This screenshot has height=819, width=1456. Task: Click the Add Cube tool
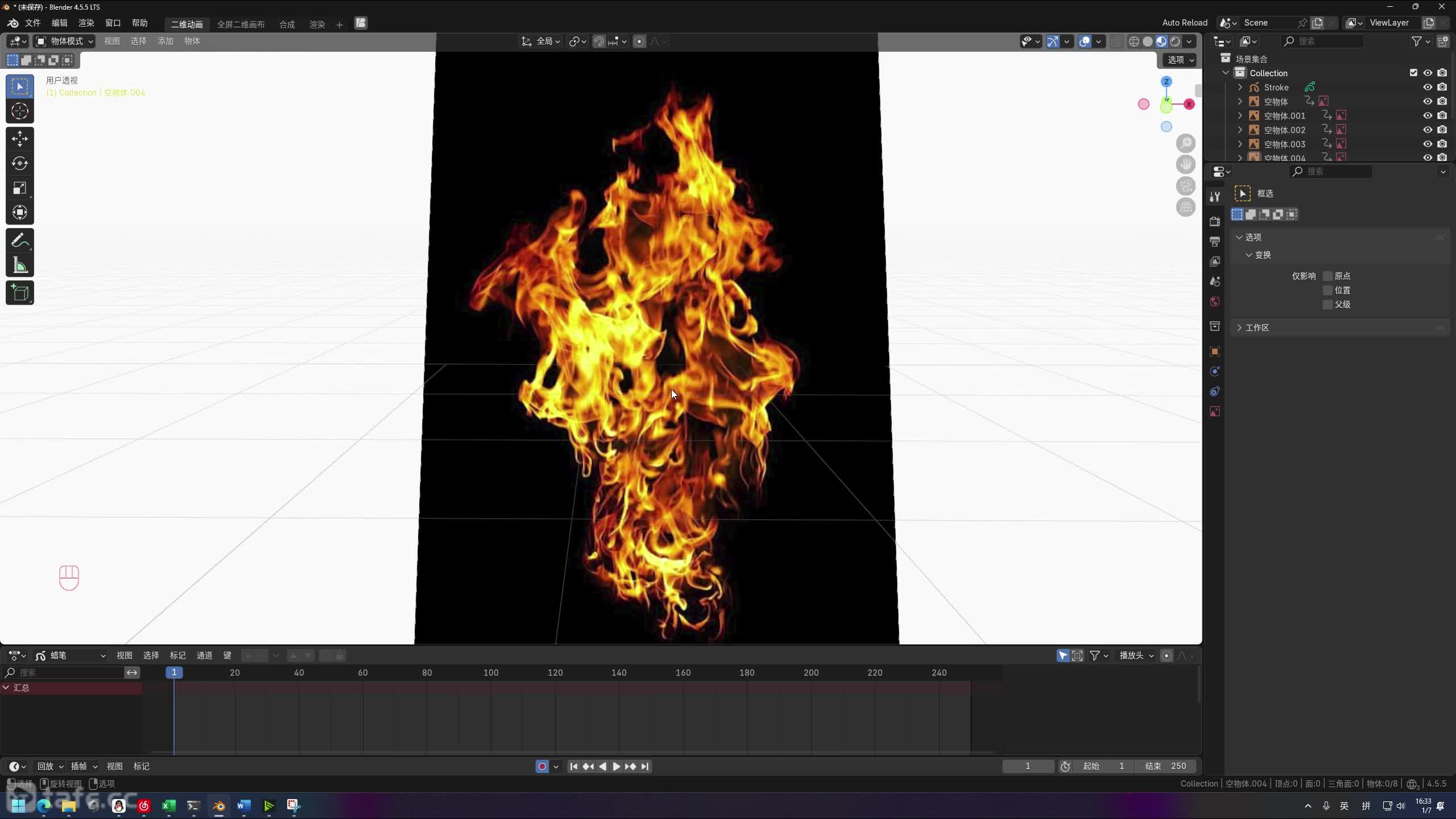pos(20,293)
